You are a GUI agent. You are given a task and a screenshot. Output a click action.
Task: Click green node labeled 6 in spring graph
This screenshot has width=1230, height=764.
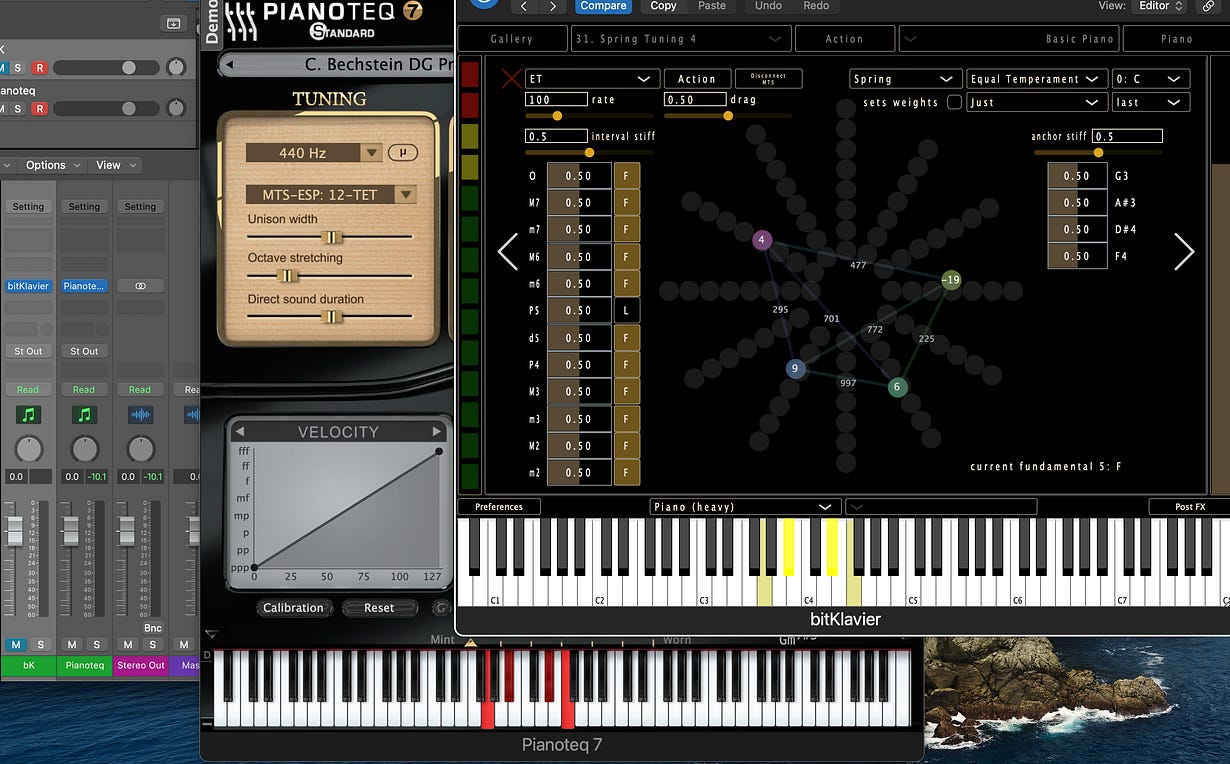tap(897, 387)
